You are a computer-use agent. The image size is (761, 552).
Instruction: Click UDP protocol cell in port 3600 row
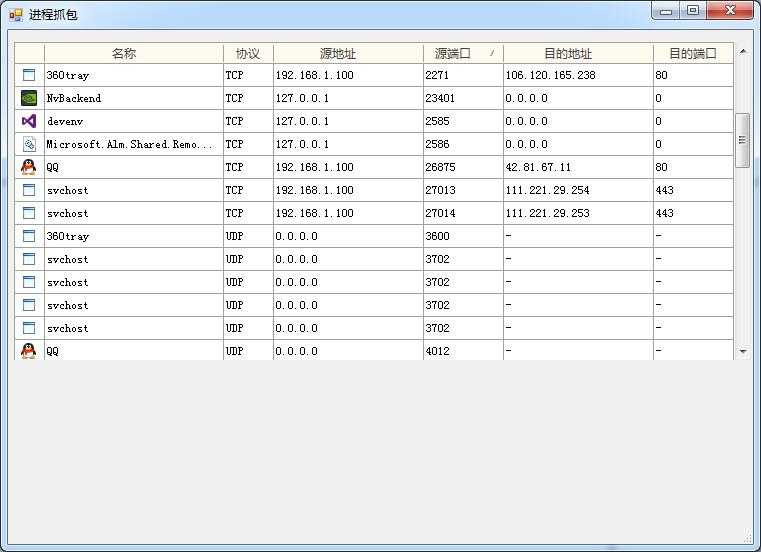[x=248, y=236]
